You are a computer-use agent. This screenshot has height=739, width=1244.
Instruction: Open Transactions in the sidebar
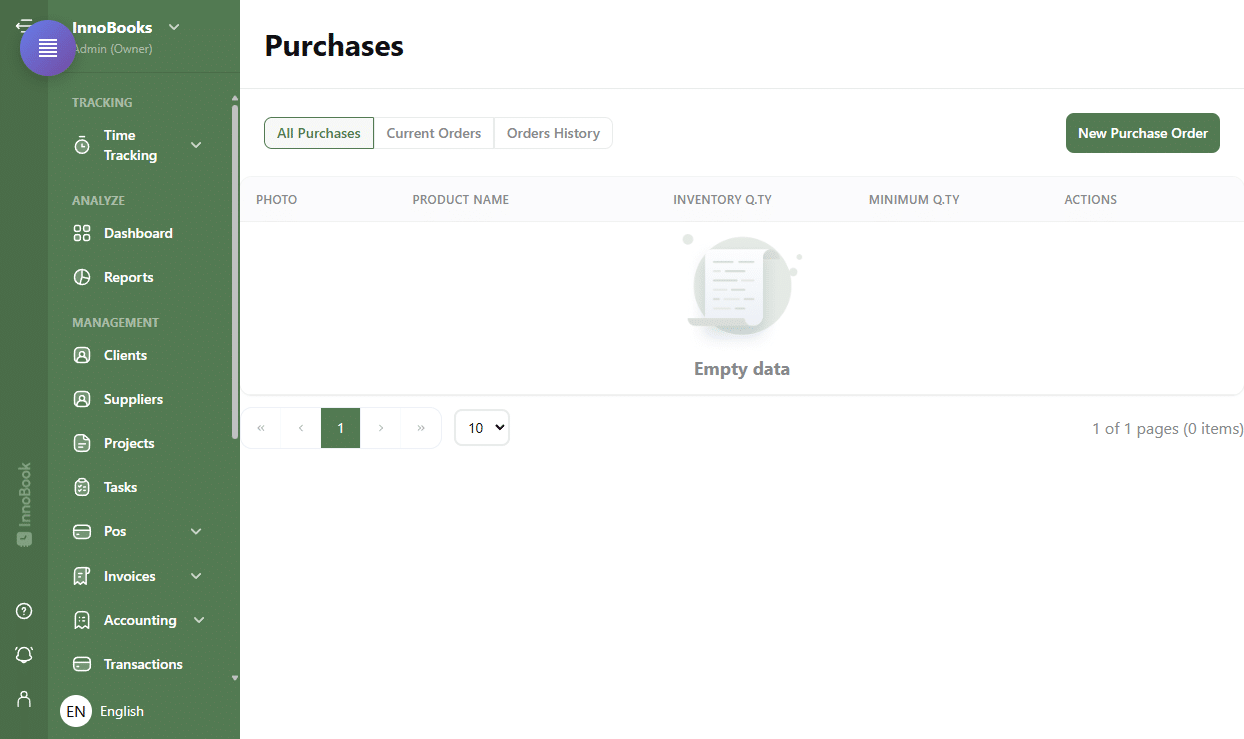143,664
